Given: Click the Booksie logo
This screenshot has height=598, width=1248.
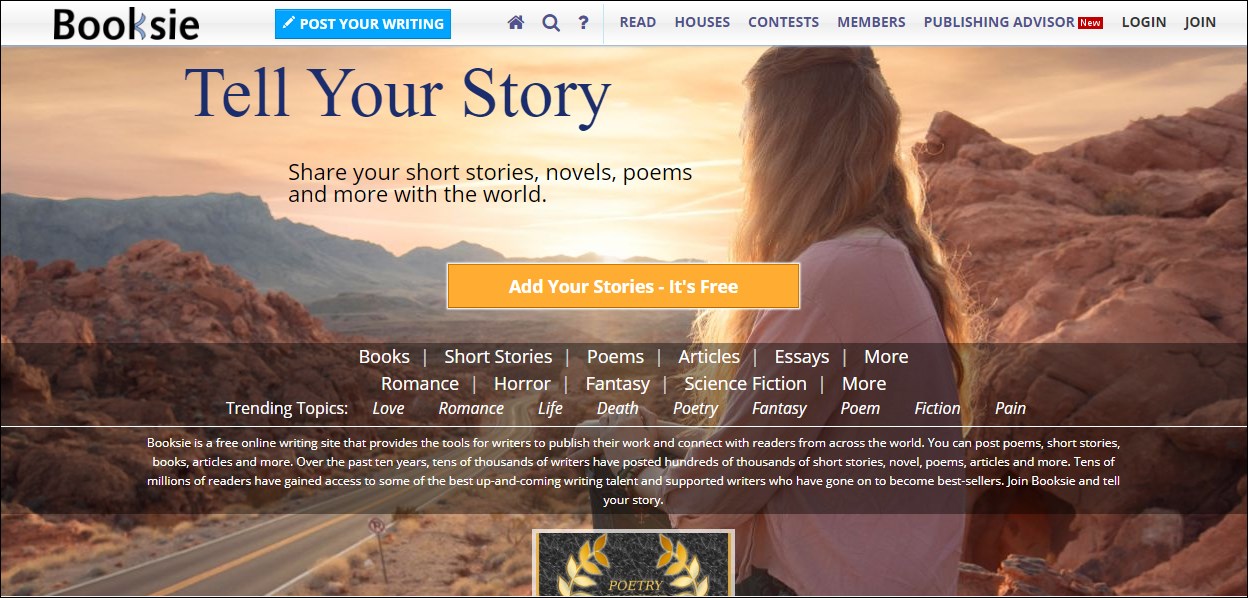Looking at the screenshot, I should tap(126, 24).
